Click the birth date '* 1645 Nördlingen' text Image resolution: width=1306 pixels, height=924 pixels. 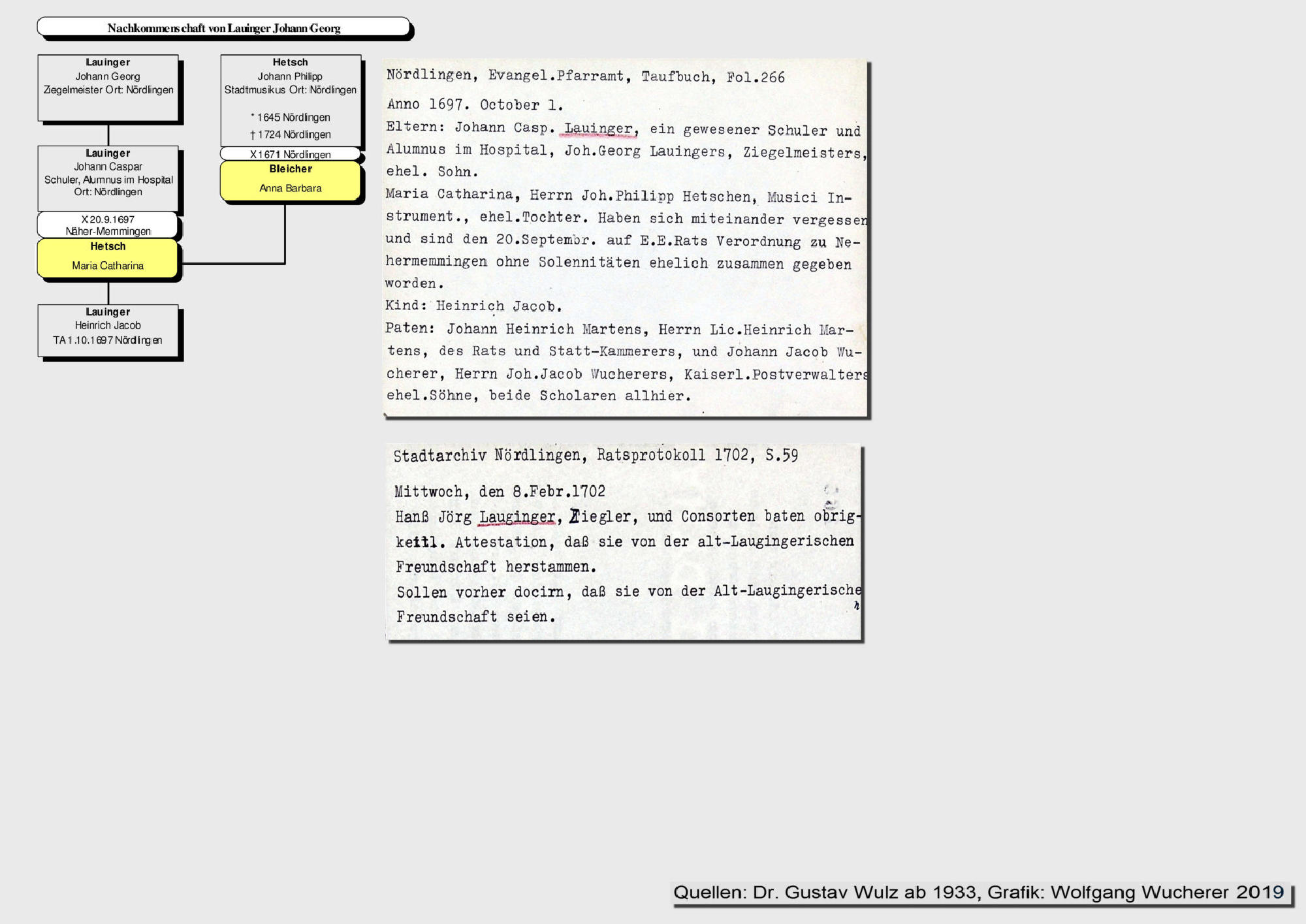(291, 118)
